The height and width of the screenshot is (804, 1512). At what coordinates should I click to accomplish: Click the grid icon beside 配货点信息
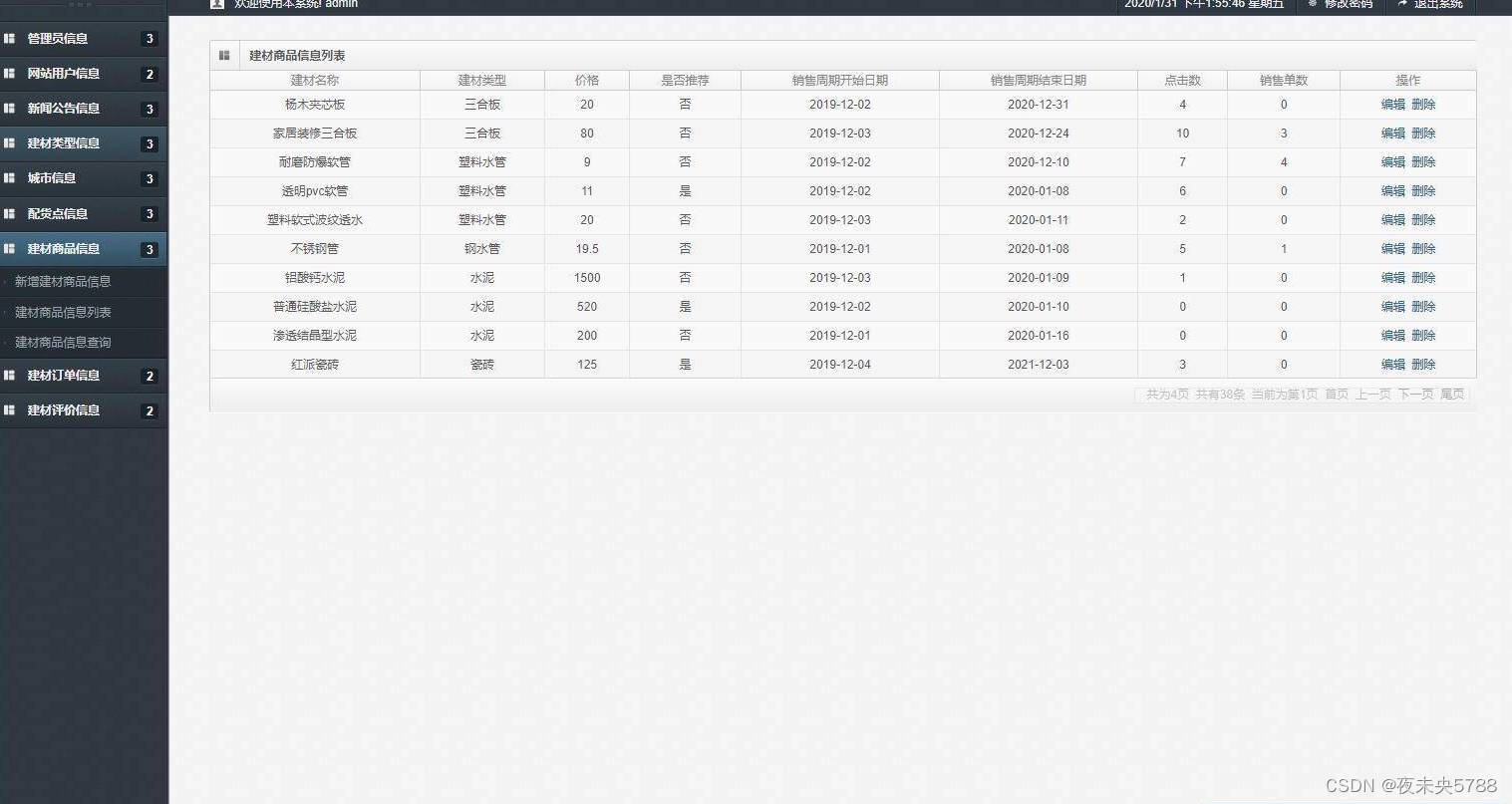click(9, 214)
